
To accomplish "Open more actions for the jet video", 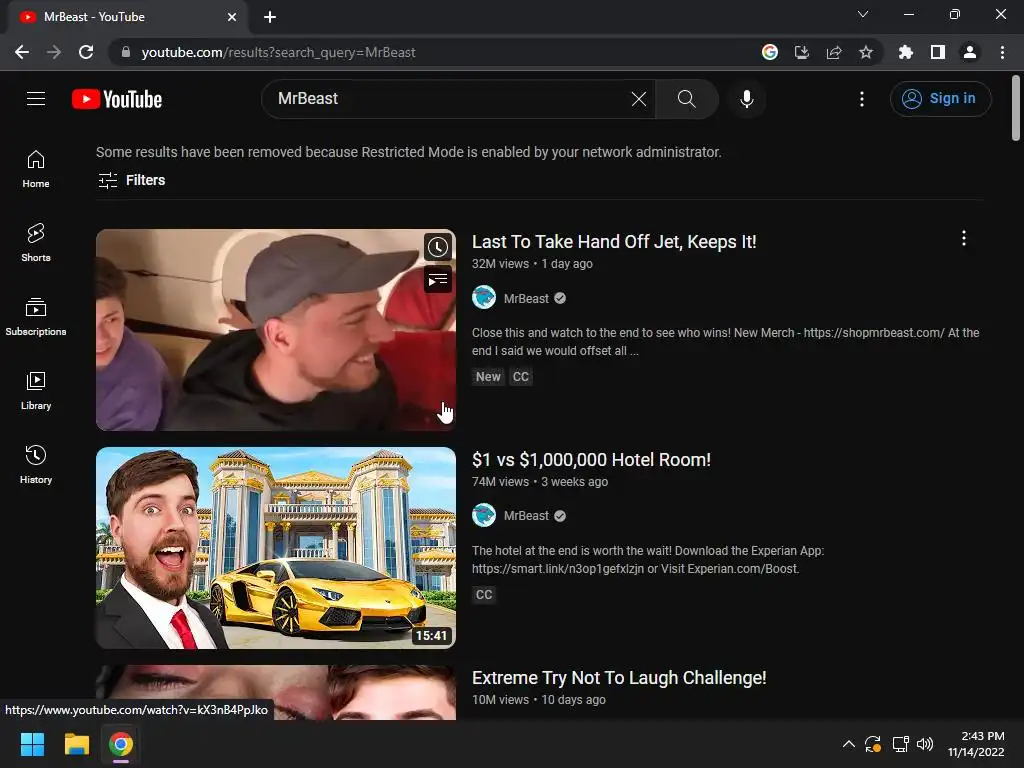I will point(963,238).
